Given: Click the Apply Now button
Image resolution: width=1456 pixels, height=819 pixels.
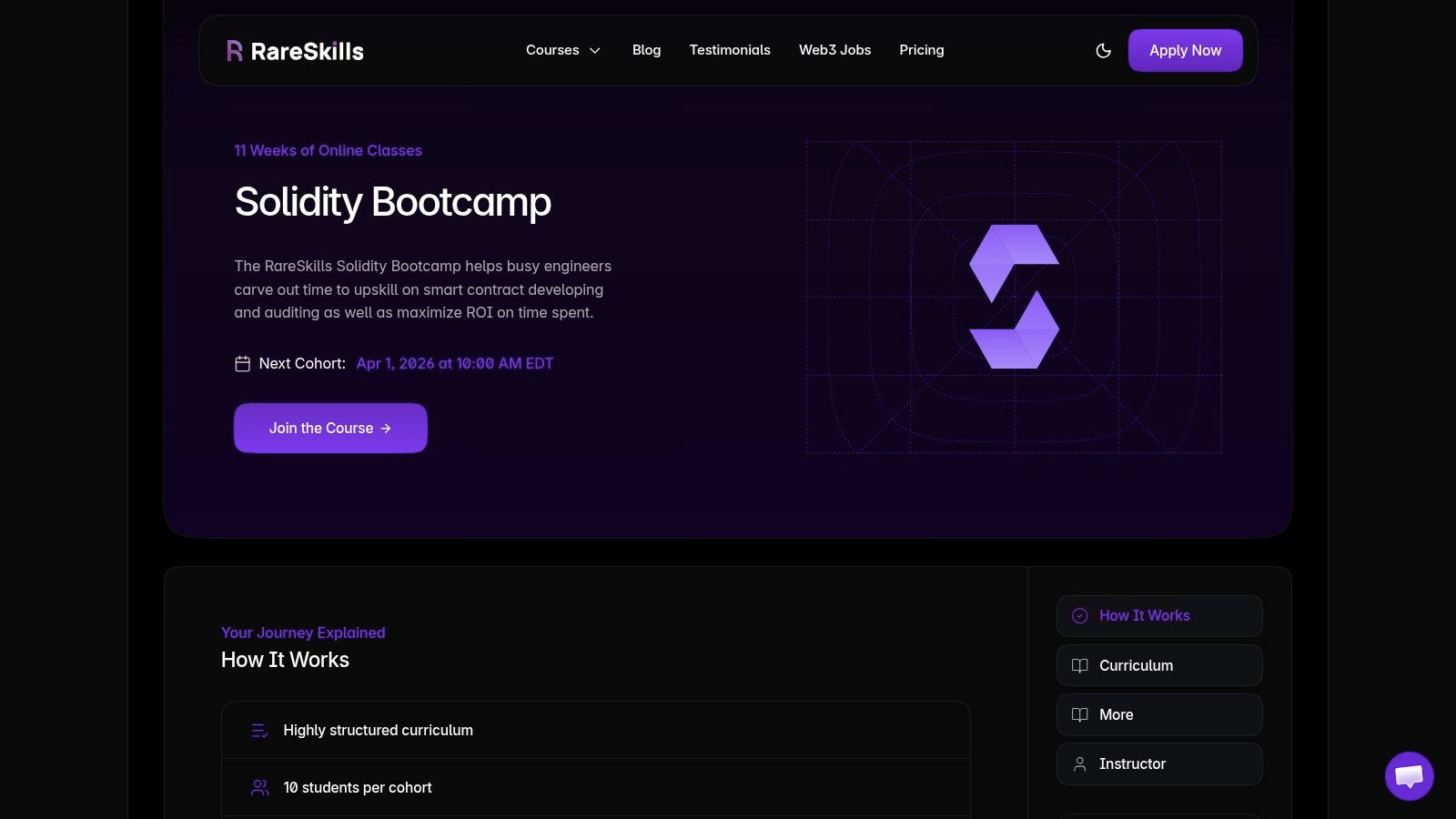Looking at the screenshot, I should pos(1185,50).
